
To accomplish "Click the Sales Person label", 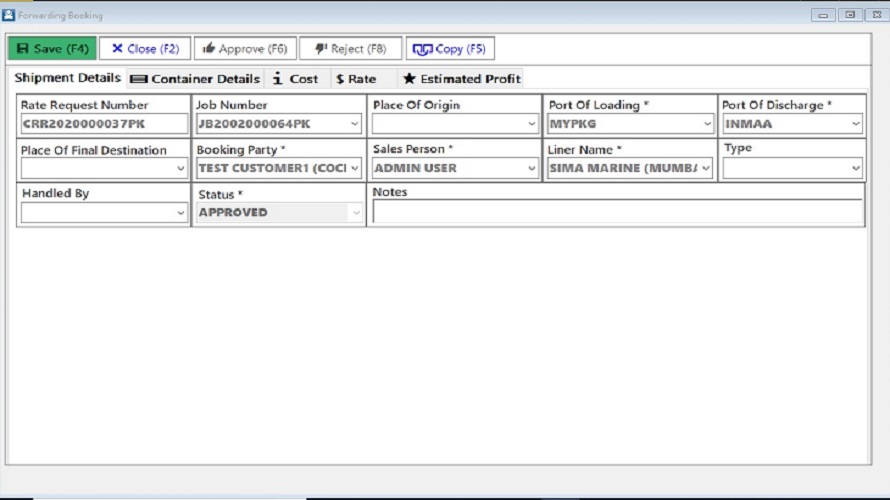I will [x=413, y=149].
